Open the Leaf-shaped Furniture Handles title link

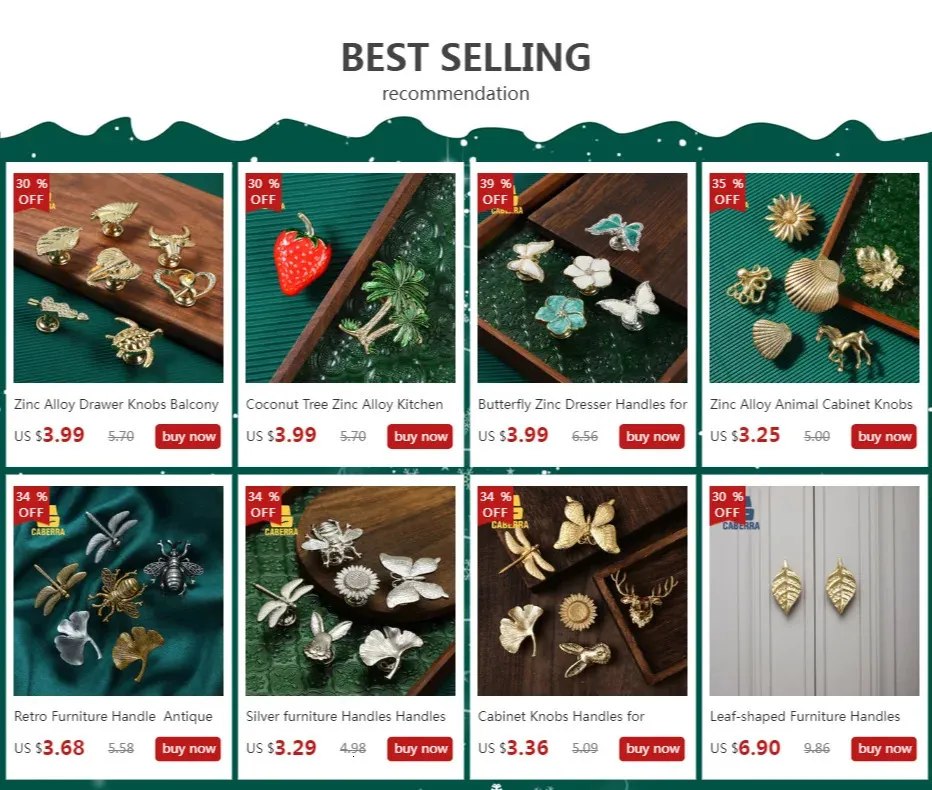click(805, 716)
